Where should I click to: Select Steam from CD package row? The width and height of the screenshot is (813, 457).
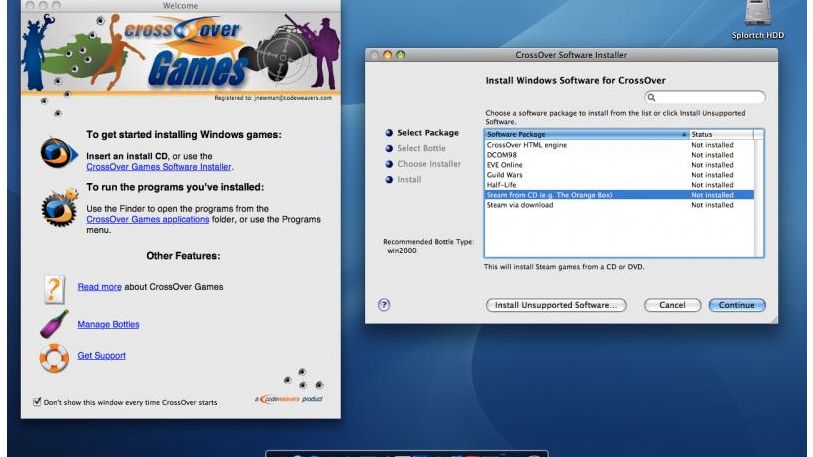tap(619, 195)
